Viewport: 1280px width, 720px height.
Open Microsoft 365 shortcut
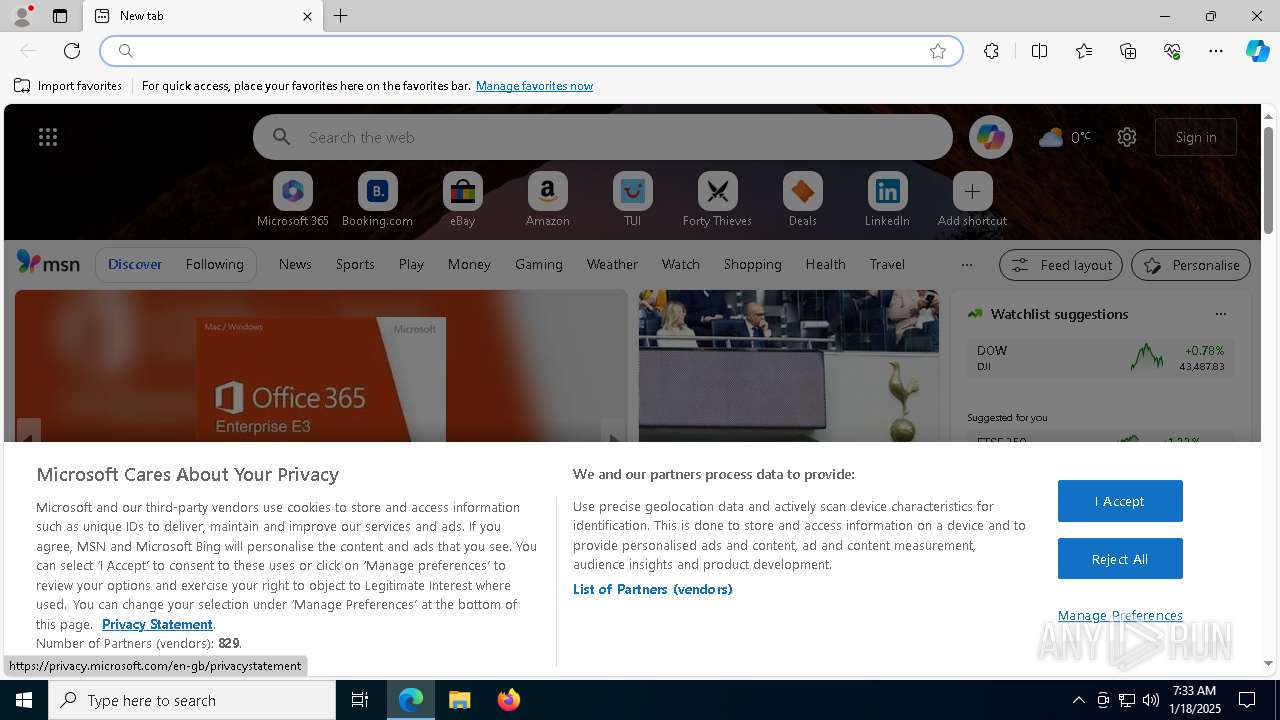[293, 199]
